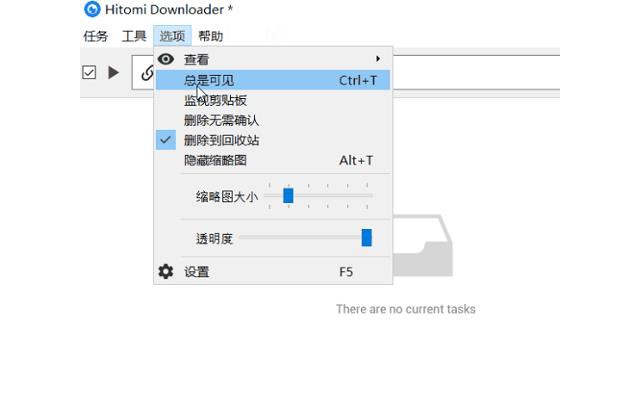Viewport: 640px width, 400px height.
Task: Toggle 删除无需确认 option
Action: (x=273, y=120)
